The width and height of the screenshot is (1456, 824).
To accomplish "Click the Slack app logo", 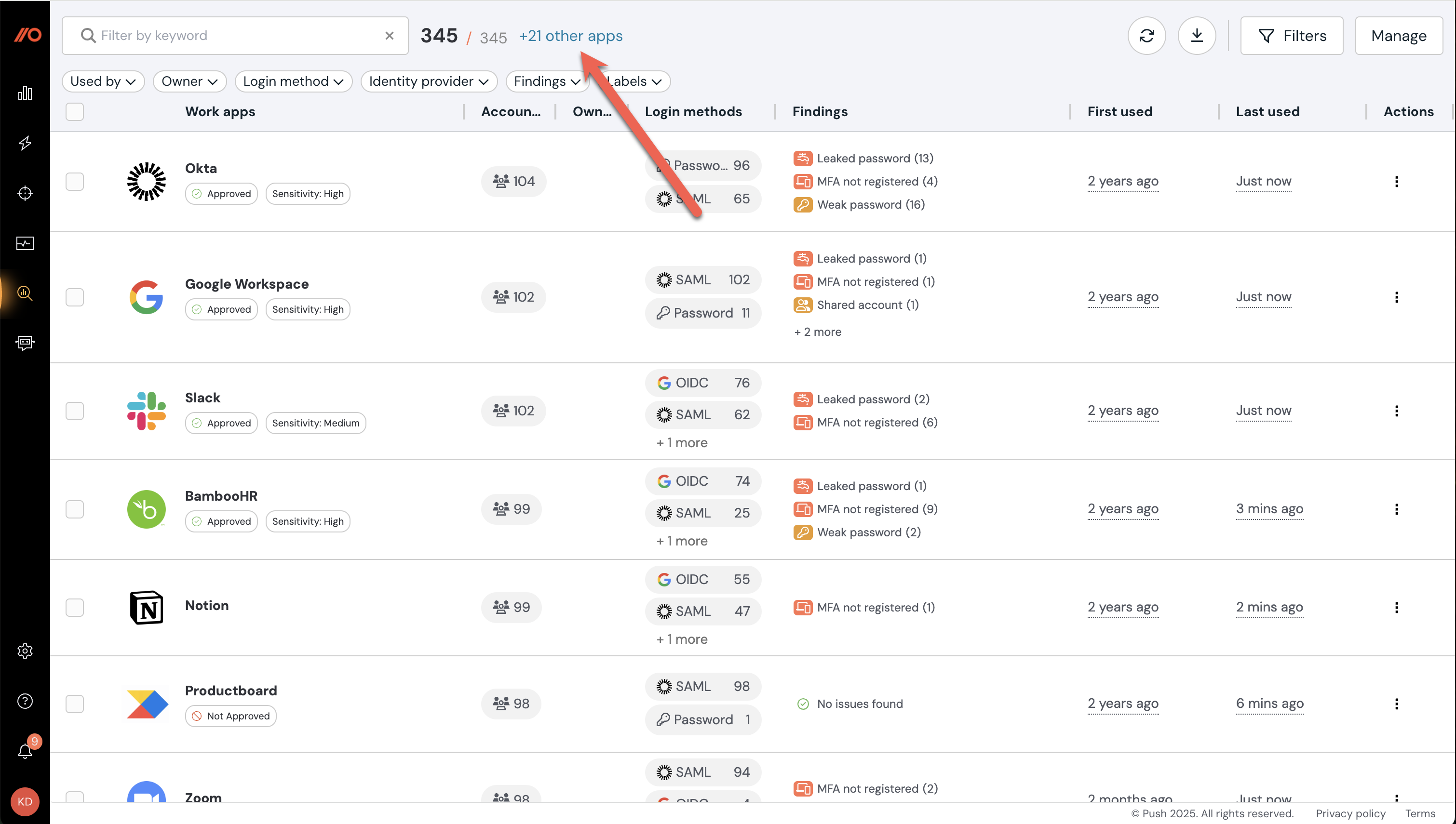I will pyautogui.click(x=147, y=411).
